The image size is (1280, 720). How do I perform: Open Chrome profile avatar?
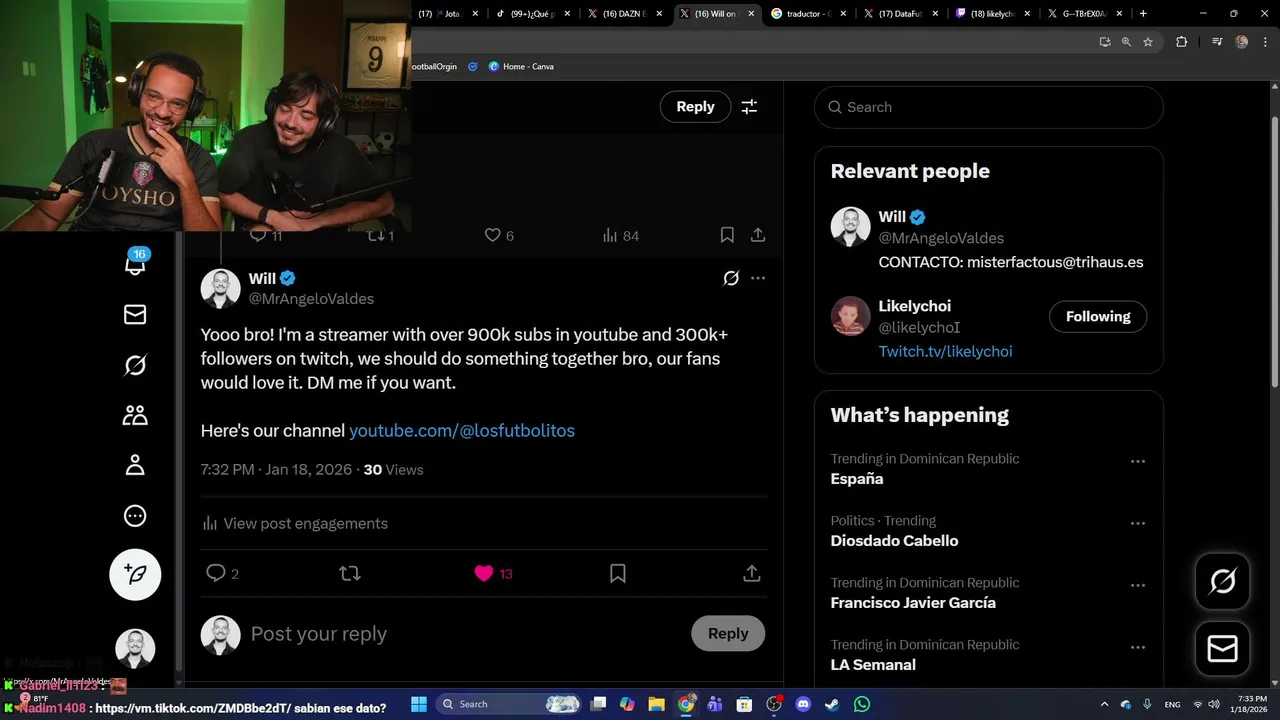(x=1242, y=42)
